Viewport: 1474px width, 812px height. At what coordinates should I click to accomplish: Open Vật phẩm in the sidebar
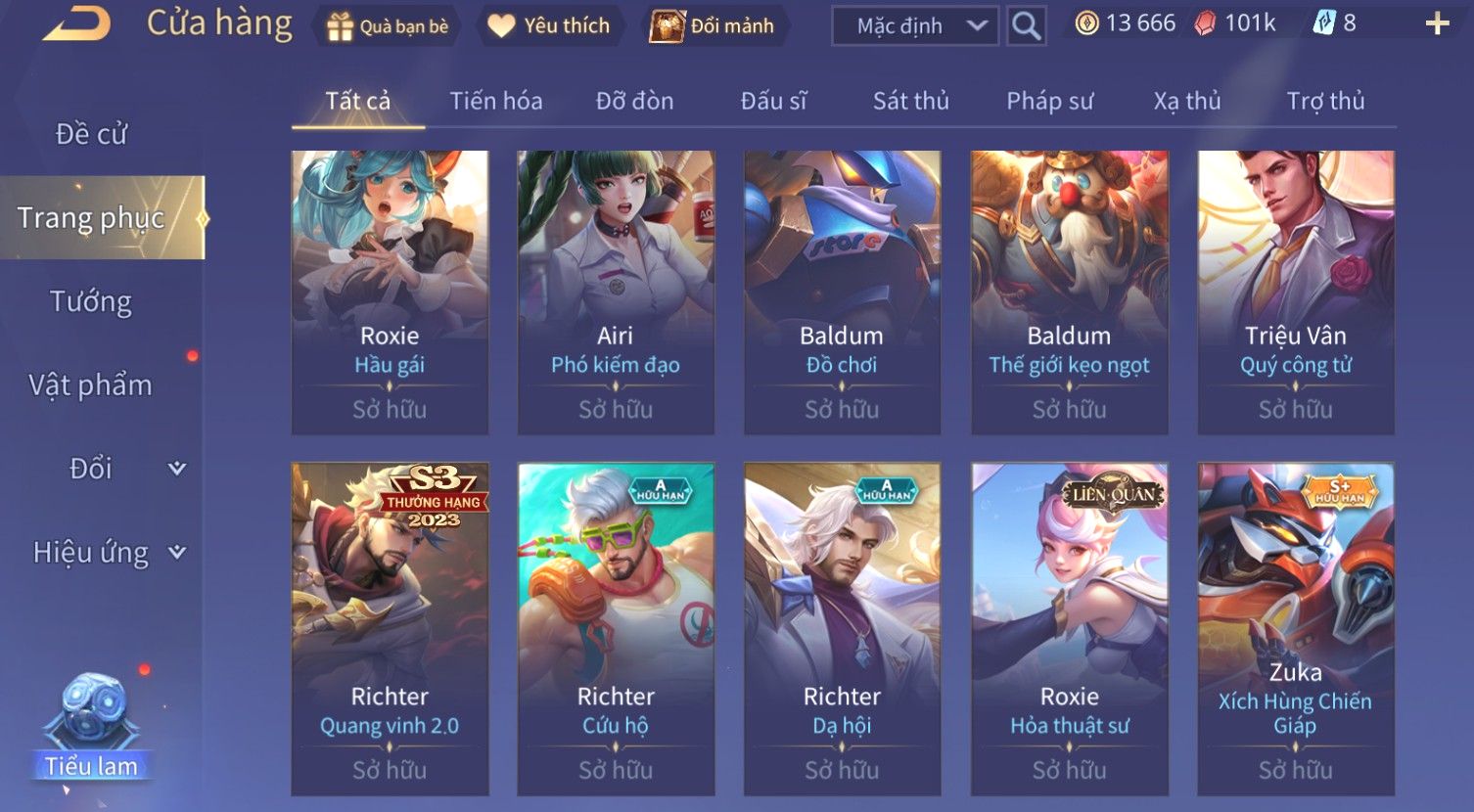91,384
